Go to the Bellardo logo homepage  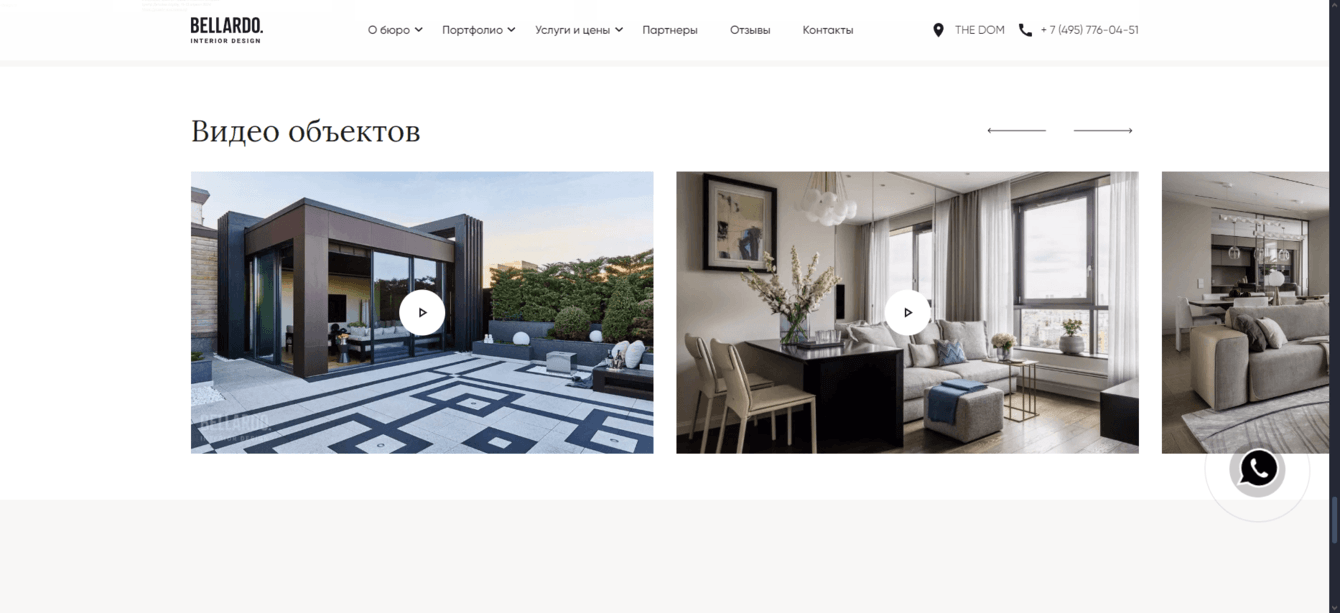pos(226,30)
